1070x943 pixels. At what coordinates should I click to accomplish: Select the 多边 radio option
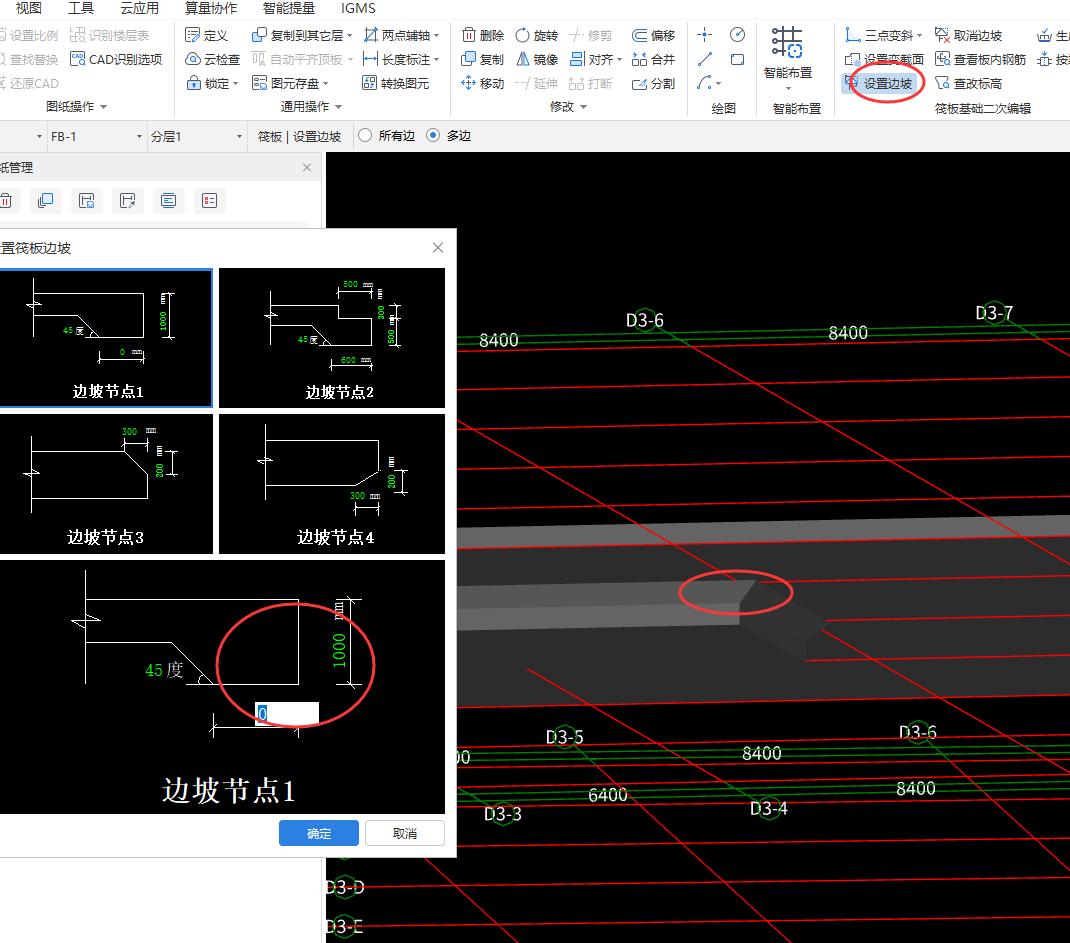(448, 136)
